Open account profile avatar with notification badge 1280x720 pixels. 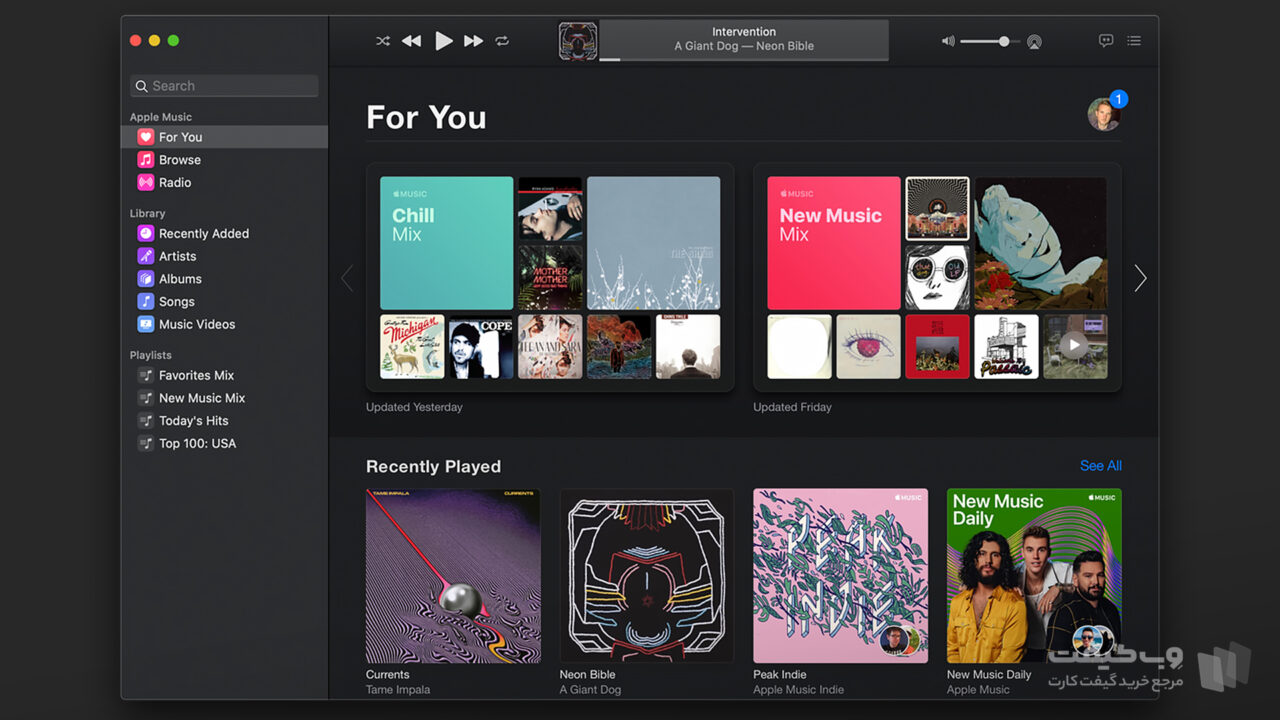(x=1105, y=114)
